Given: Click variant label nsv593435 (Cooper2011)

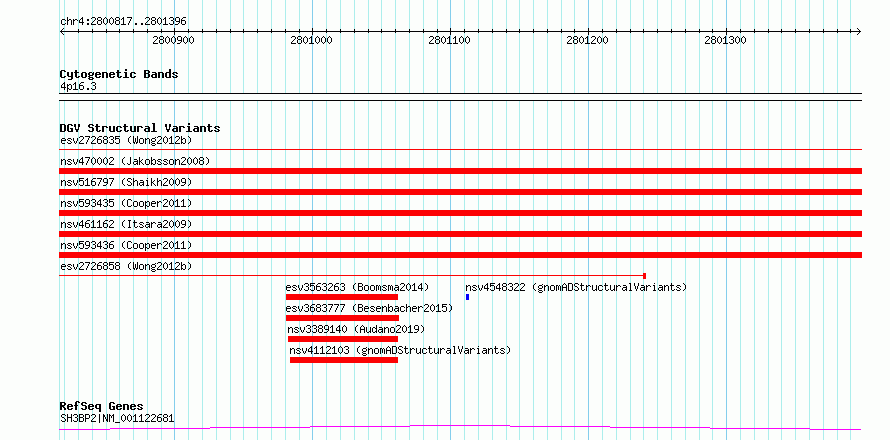Looking at the screenshot, I should [126, 203].
